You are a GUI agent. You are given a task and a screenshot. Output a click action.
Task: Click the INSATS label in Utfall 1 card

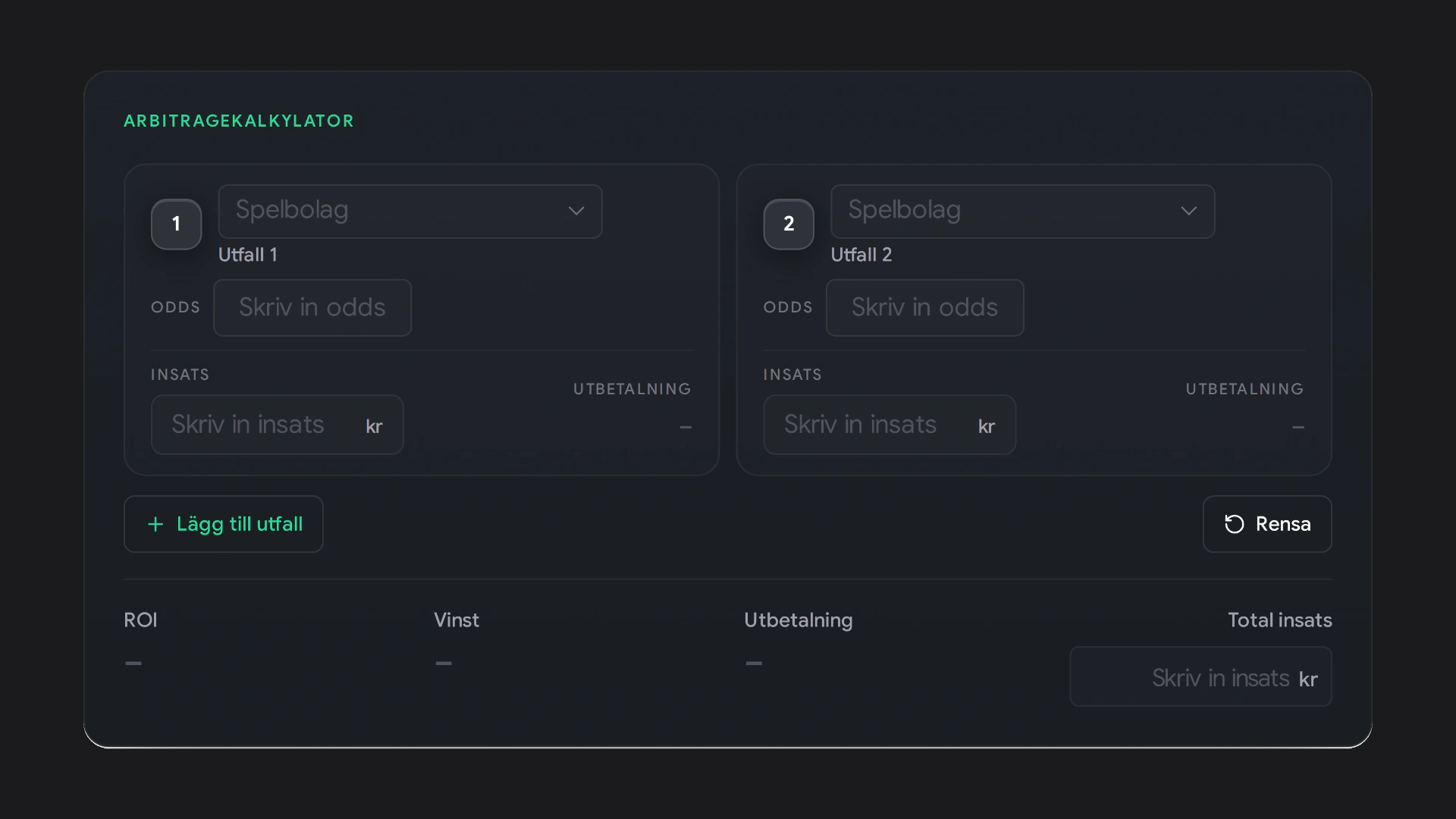coord(180,375)
